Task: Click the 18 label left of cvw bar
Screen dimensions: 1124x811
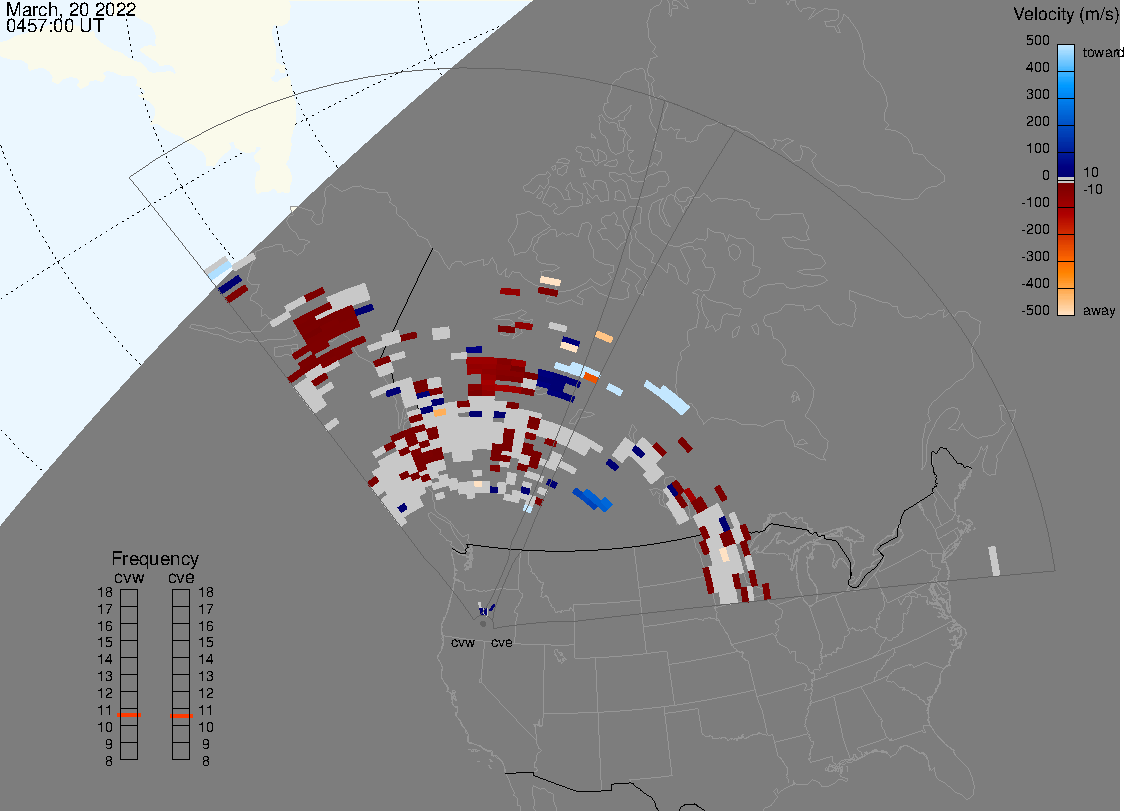Action: (105, 592)
